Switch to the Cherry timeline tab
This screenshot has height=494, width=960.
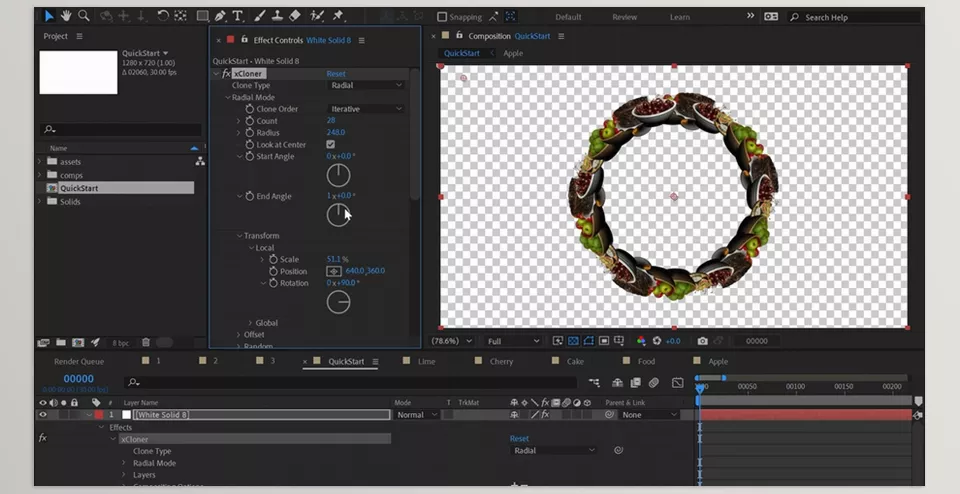pyautogui.click(x=501, y=361)
